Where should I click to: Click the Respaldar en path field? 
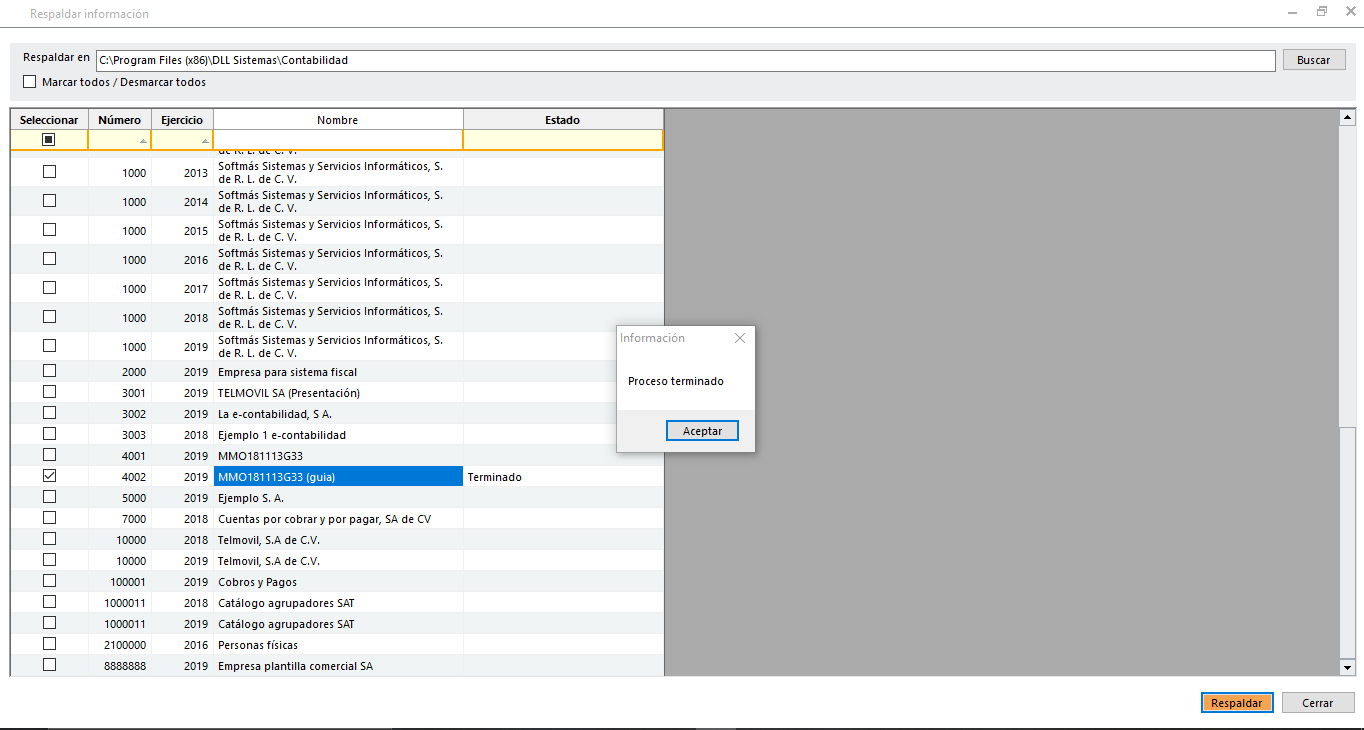[x=685, y=61]
